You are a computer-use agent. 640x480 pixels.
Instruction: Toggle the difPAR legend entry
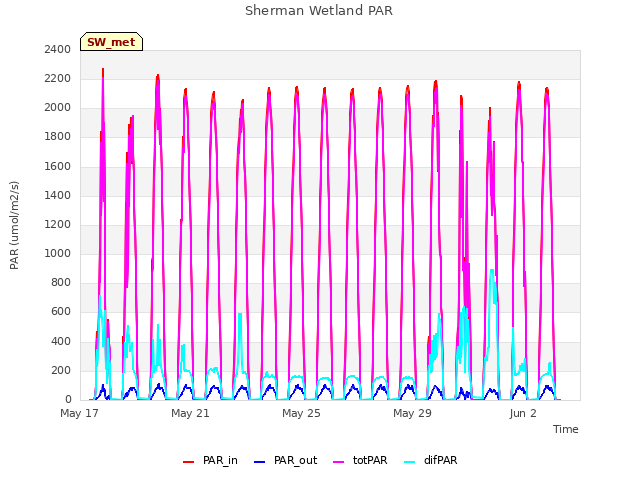(x=431, y=460)
